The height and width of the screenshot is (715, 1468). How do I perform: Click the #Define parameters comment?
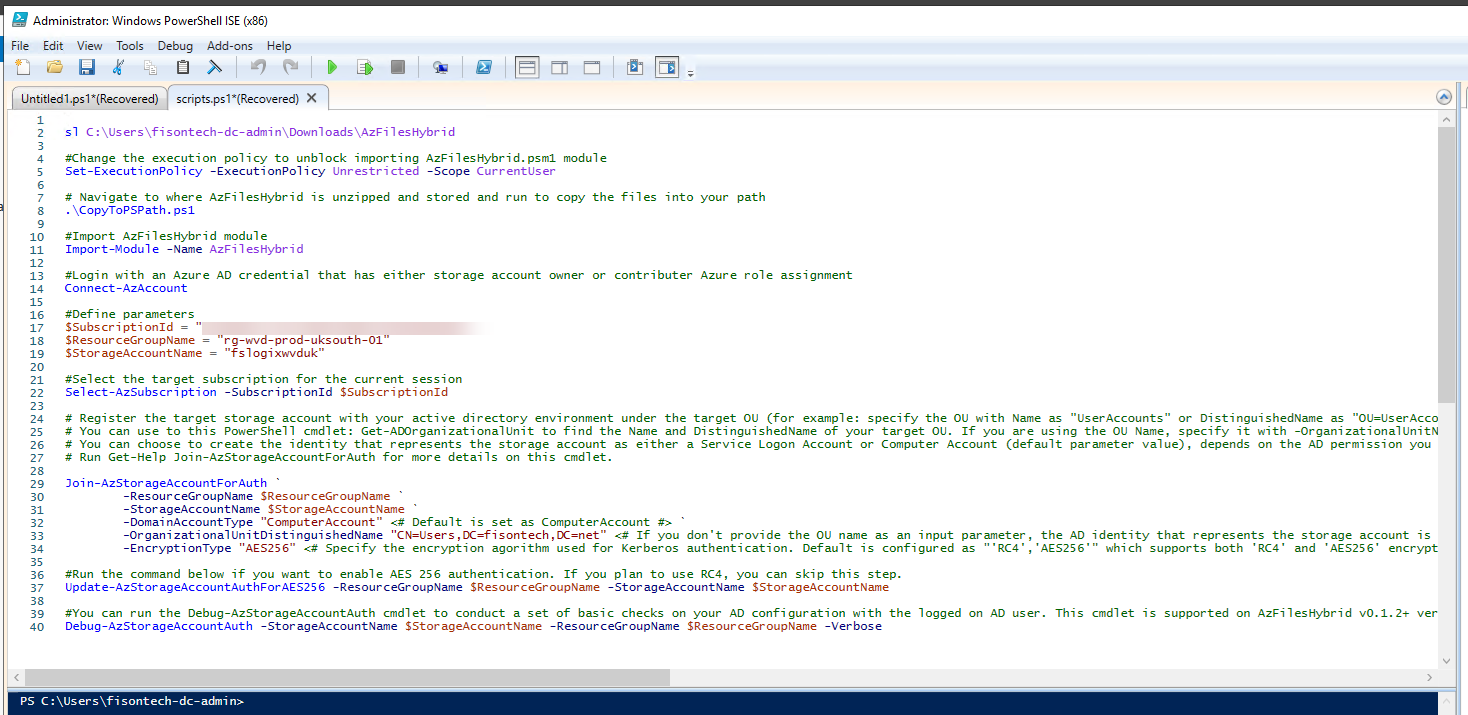click(130, 314)
